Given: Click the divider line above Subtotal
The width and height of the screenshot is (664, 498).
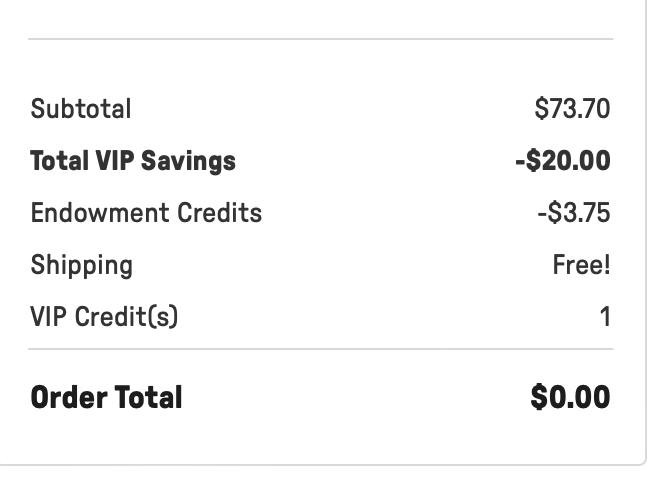Looking at the screenshot, I should point(320,39).
